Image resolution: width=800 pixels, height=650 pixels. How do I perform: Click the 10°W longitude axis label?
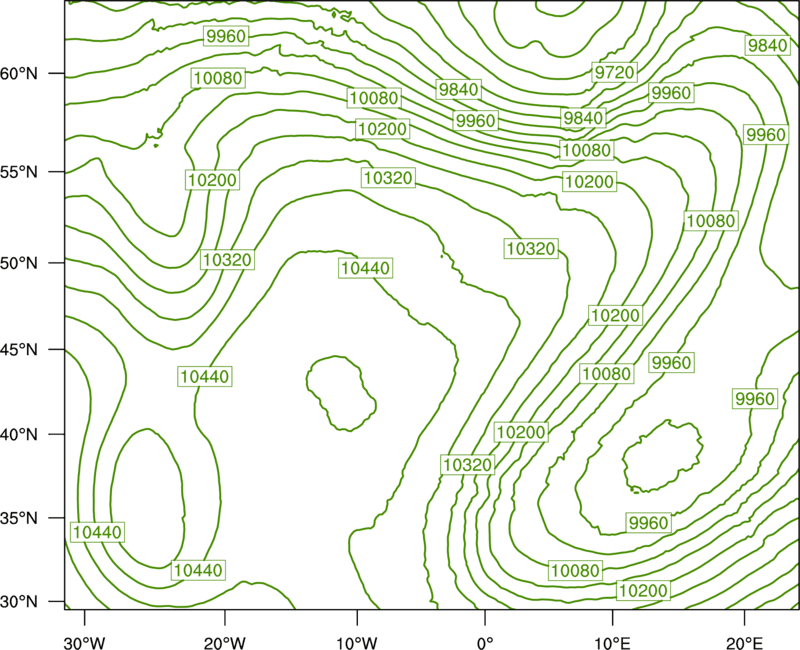click(356, 643)
